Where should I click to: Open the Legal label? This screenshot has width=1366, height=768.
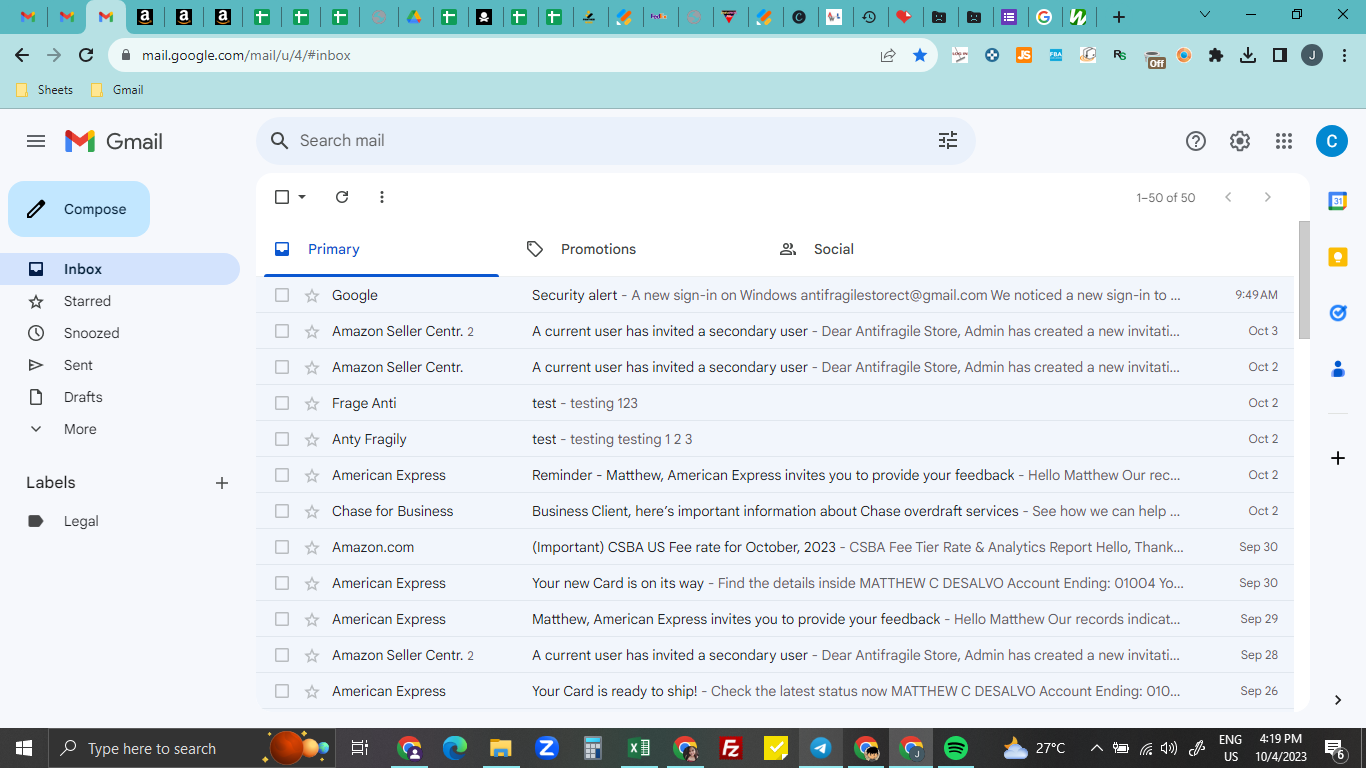point(120,521)
